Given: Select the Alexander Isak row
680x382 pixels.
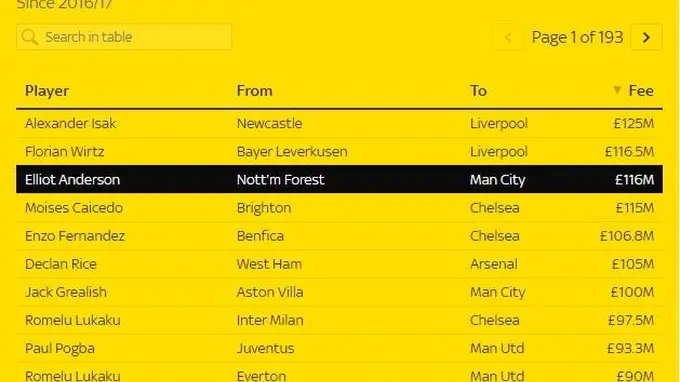Looking at the screenshot, I should point(339,124).
